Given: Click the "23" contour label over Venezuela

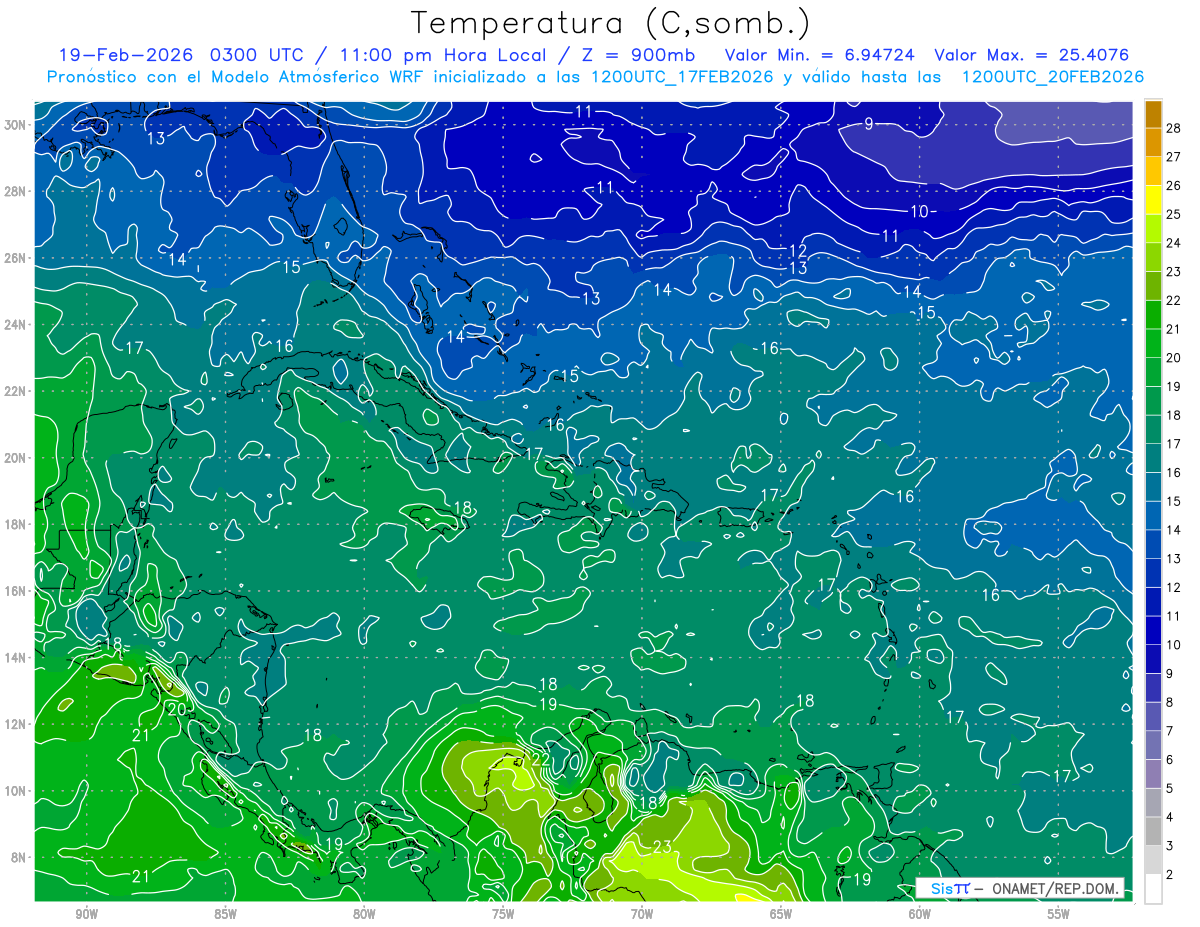Looking at the screenshot, I should tap(662, 847).
